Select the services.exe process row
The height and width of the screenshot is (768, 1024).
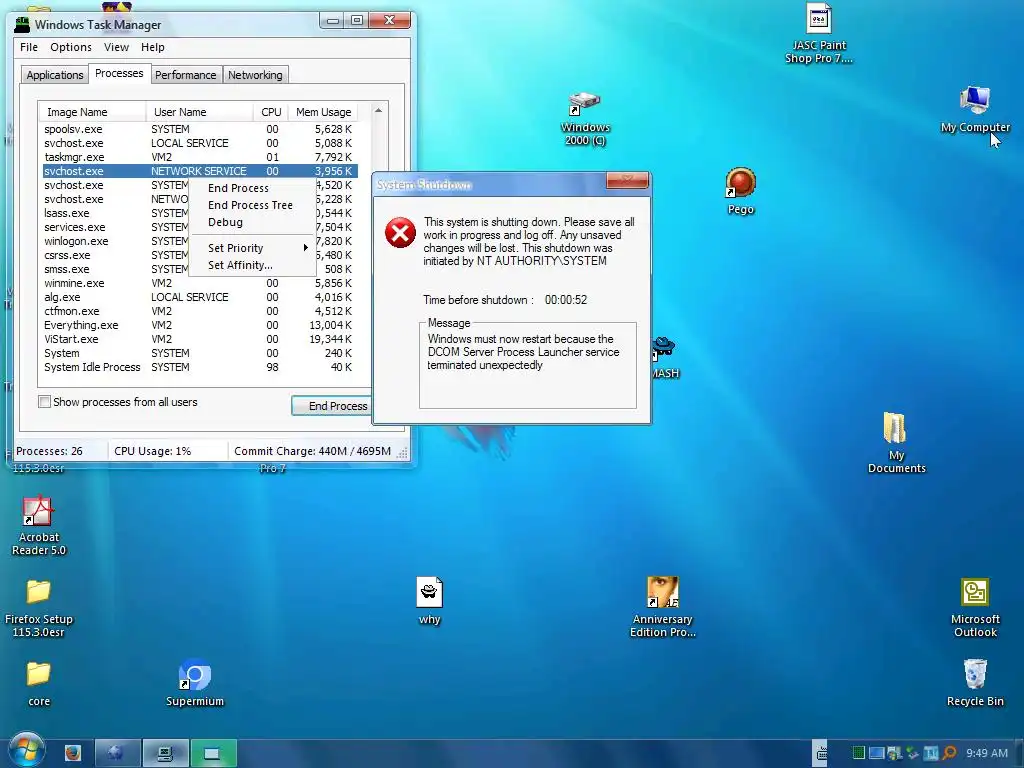pyautogui.click(x=115, y=227)
